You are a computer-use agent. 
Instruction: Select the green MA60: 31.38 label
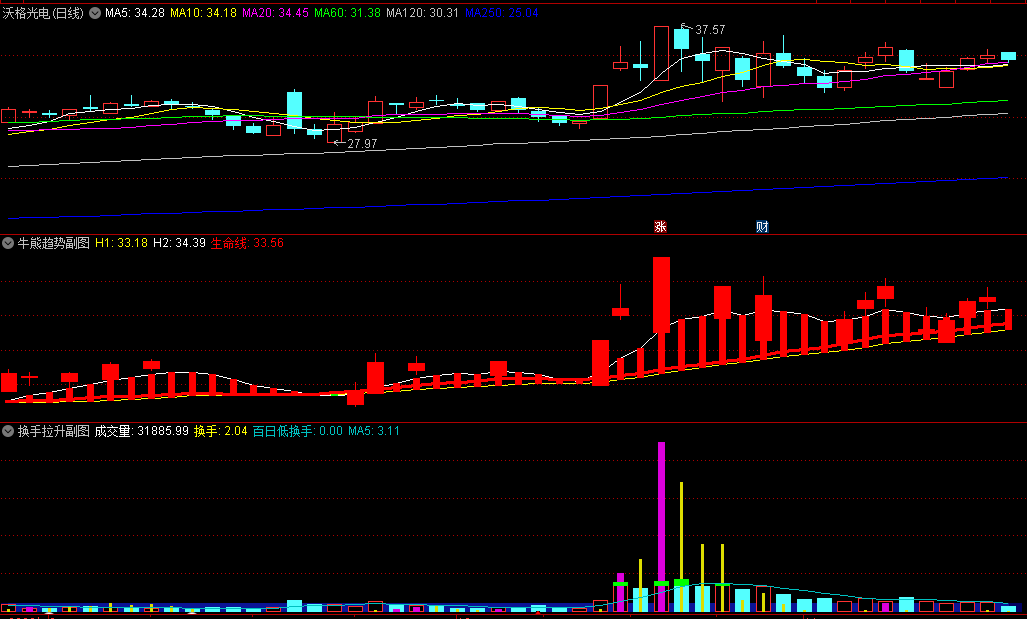point(347,12)
